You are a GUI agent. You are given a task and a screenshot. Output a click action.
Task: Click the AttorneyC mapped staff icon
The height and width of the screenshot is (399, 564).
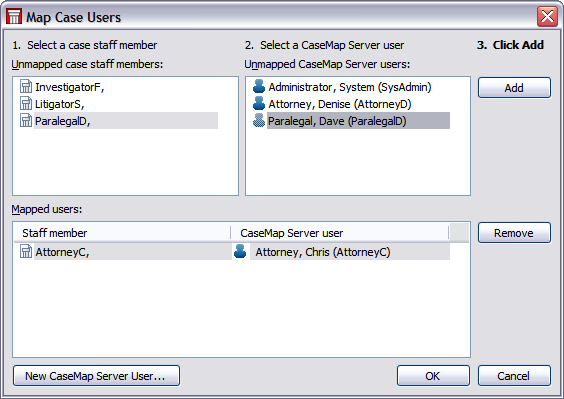(26, 251)
